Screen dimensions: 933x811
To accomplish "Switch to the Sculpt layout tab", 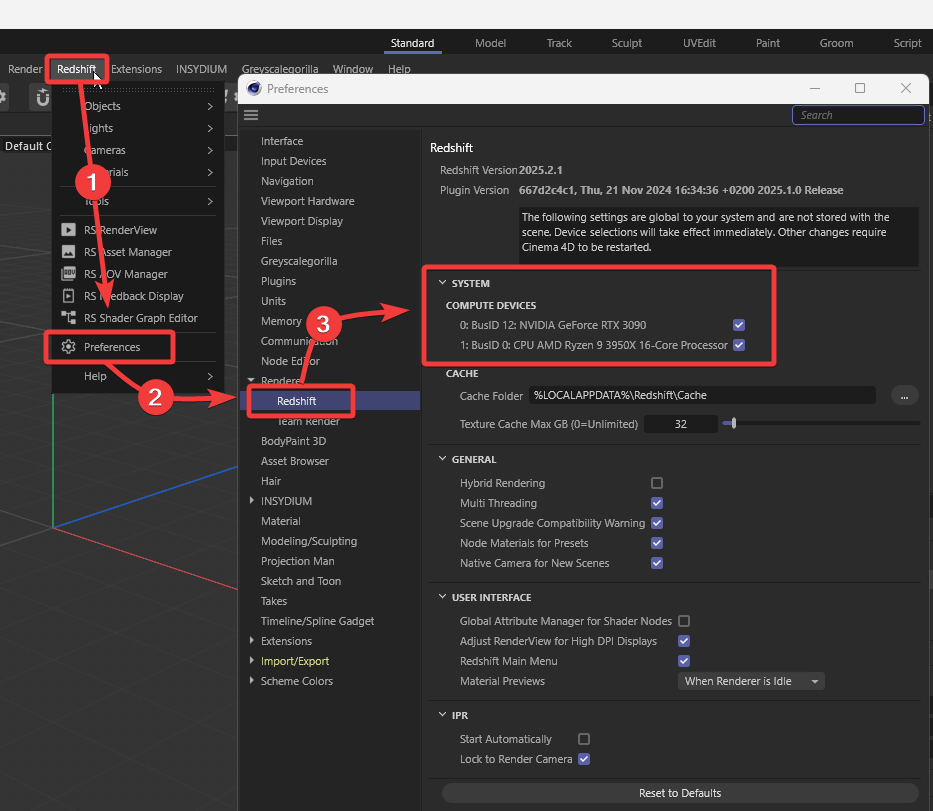I will (626, 43).
